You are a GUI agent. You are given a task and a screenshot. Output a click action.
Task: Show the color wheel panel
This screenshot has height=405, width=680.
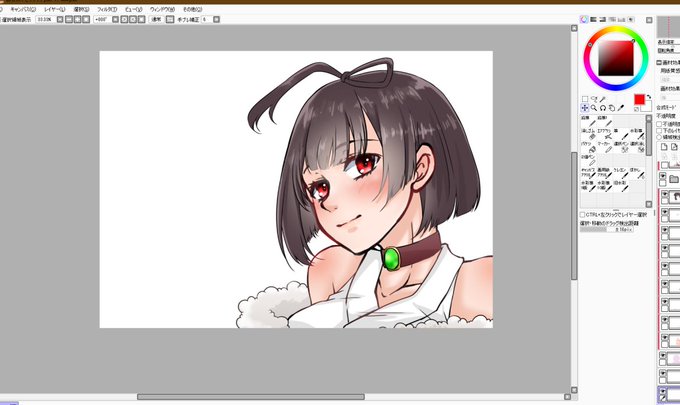(584, 20)
